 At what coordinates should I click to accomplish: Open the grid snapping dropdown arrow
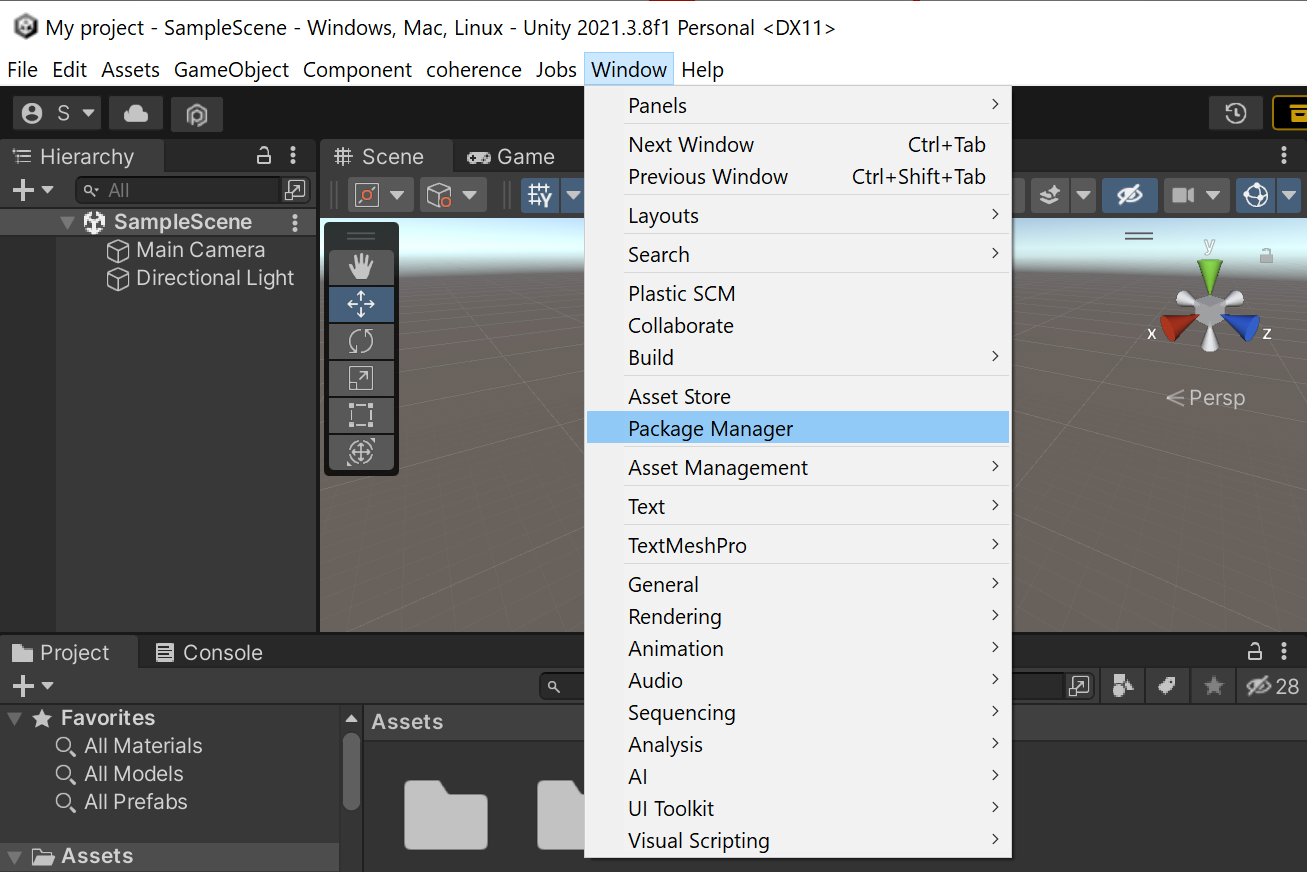[x=573, y=195]
